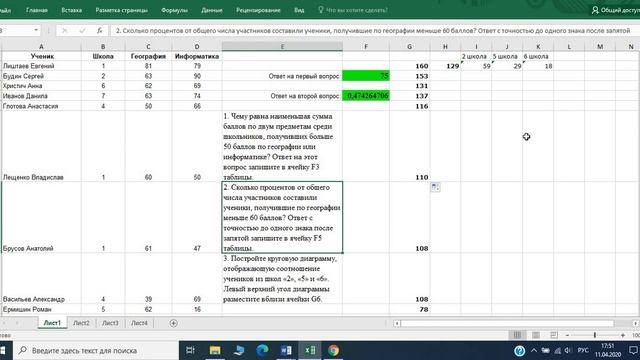Click the green cell showing 0,474264706
640x360 pixels.
click(x=366, y=96)
